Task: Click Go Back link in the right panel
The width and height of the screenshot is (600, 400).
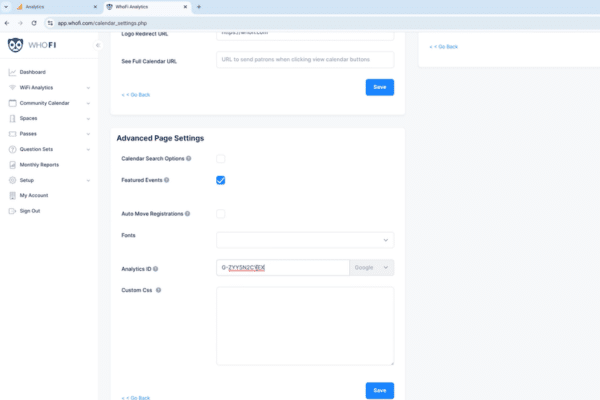Action: tap(443, 47)
